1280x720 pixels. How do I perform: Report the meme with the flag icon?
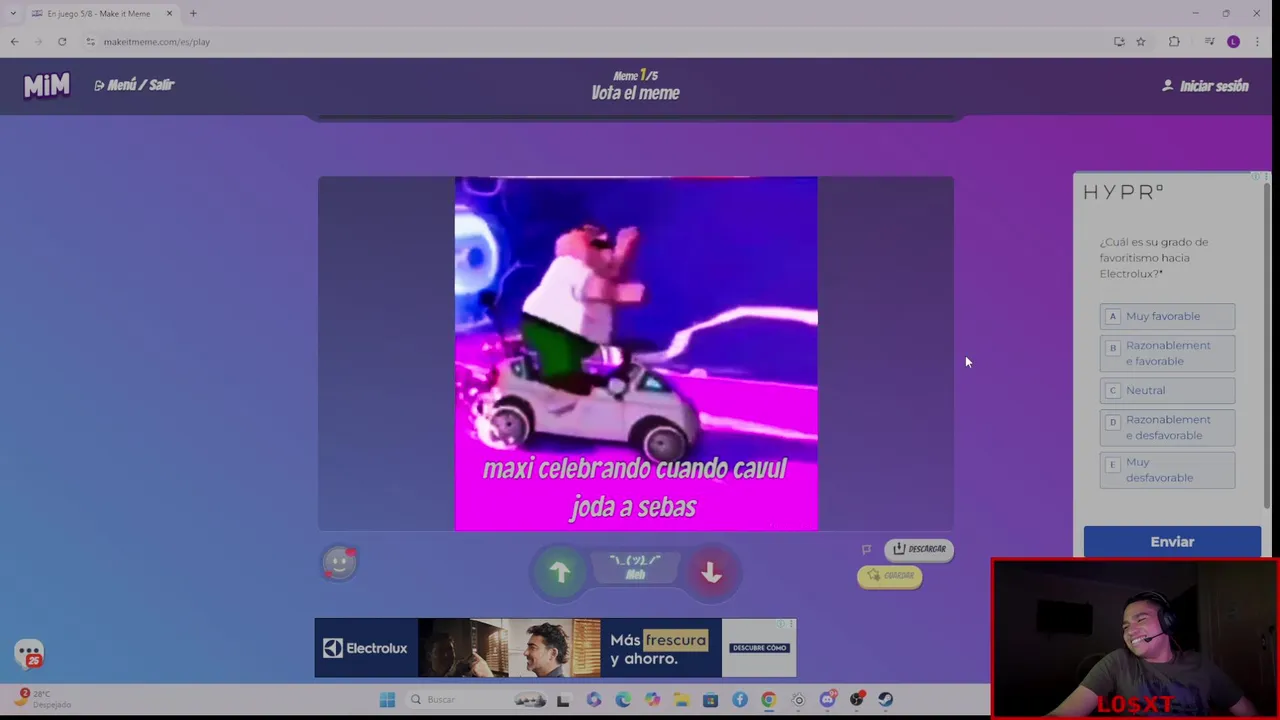(867, 549)
